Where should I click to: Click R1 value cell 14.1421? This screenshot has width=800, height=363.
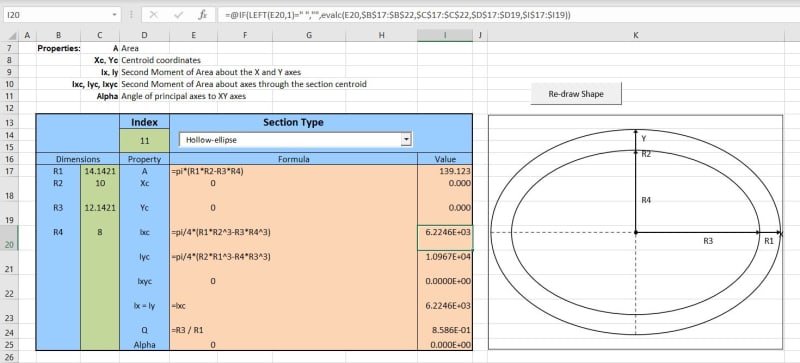point(100,171)
